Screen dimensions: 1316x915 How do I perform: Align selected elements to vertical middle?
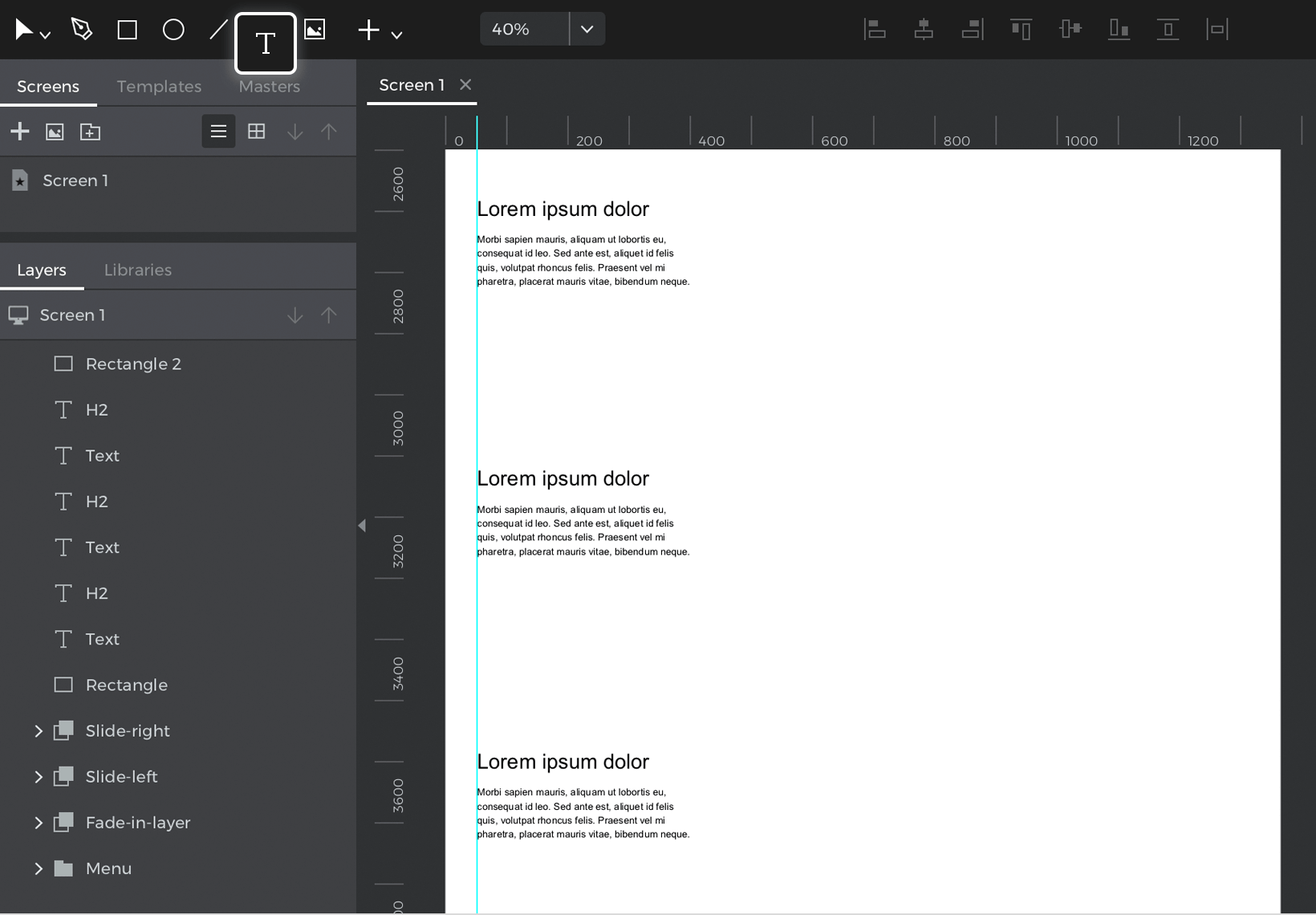click(1070, 30)
